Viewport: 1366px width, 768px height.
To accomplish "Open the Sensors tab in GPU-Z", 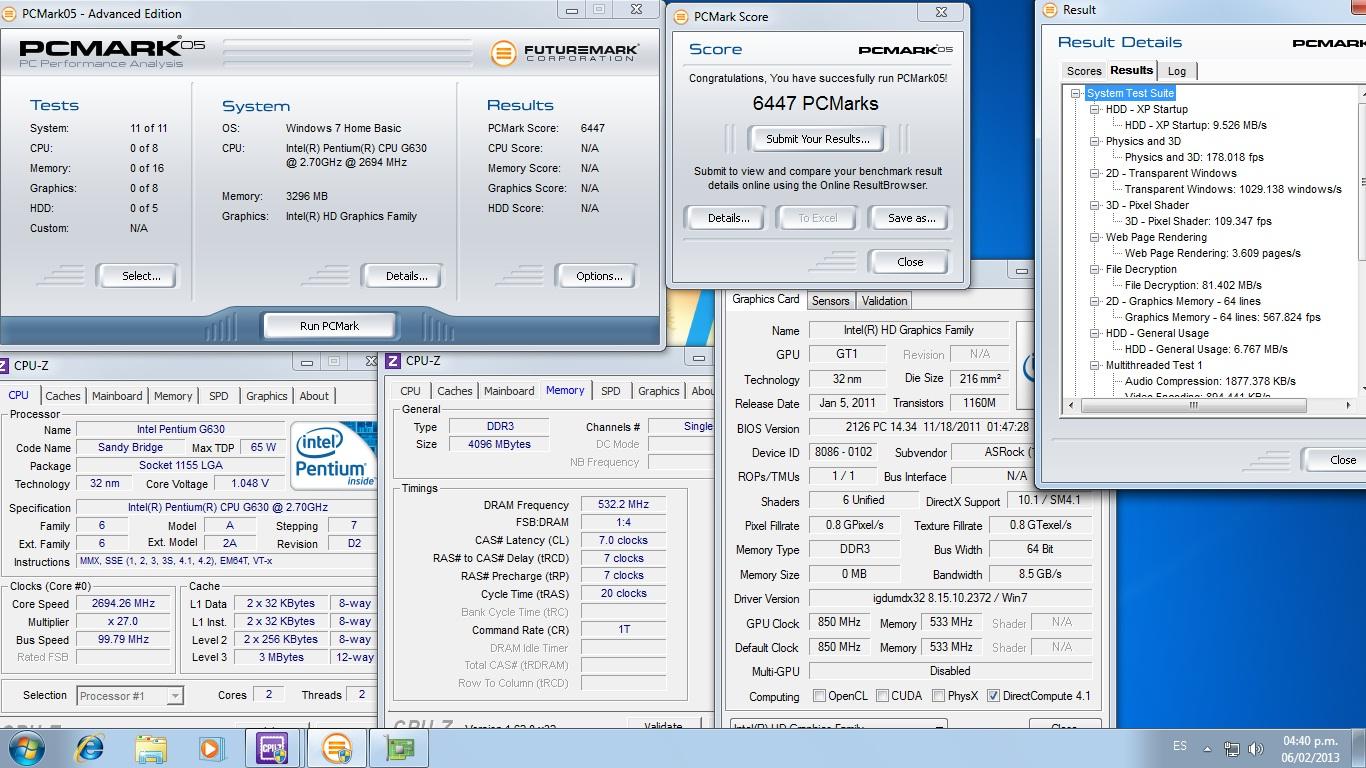I will click(830, 301).
